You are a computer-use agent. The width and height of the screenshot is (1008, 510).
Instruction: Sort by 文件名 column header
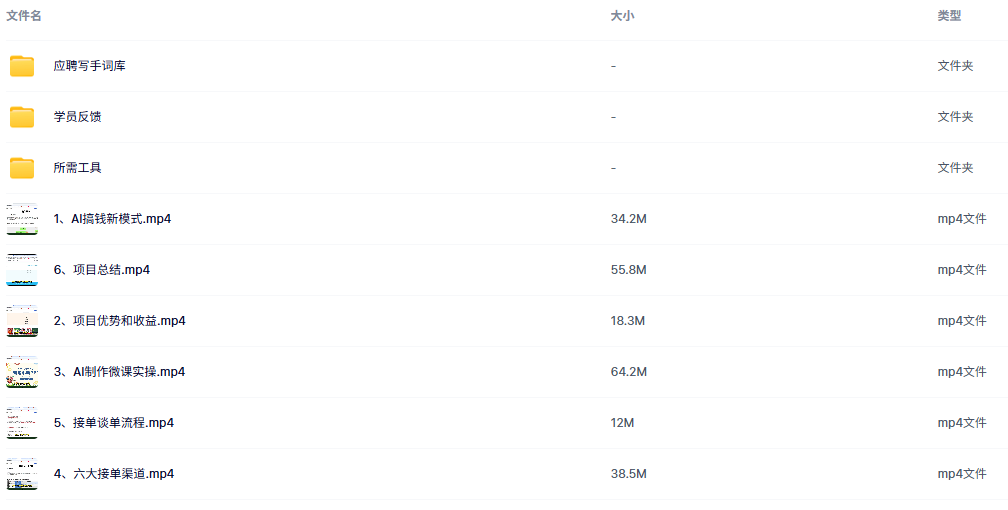[24, 16]
